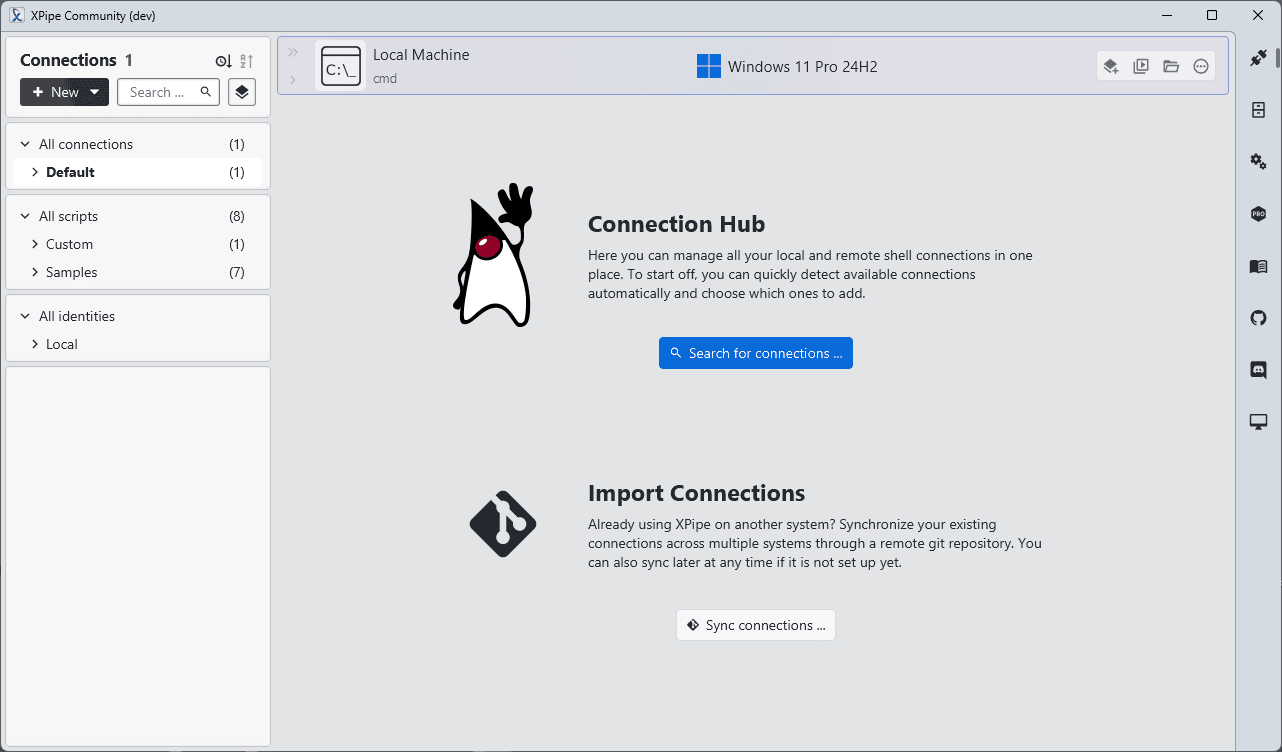
Task: Open settings via the gears icon
Action: tap(1258, 162)
